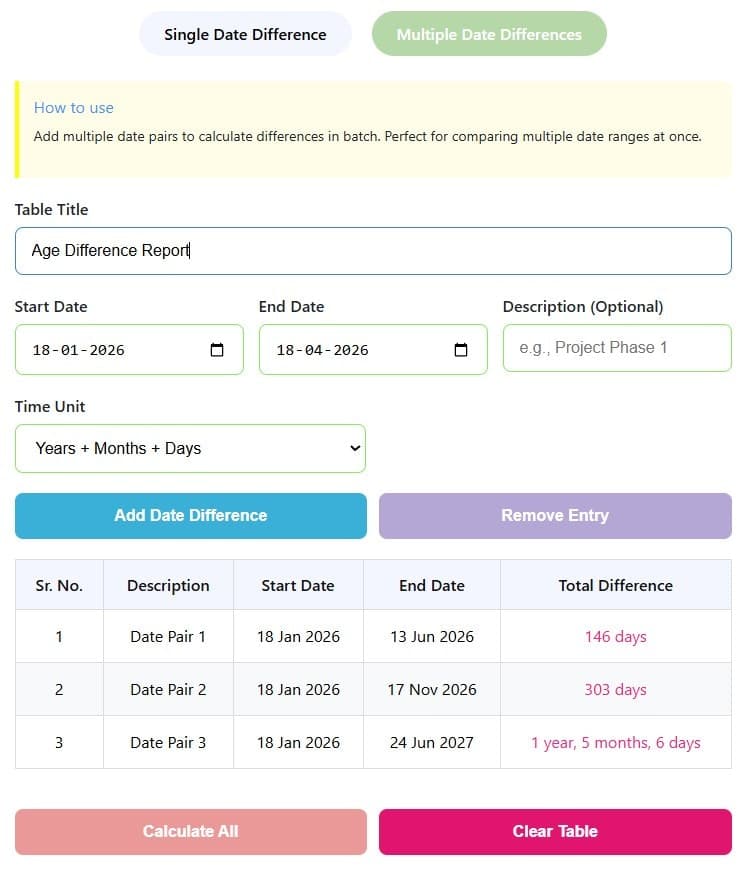Click the 303 days result
751x877 pixels.
tap(615, 689)
